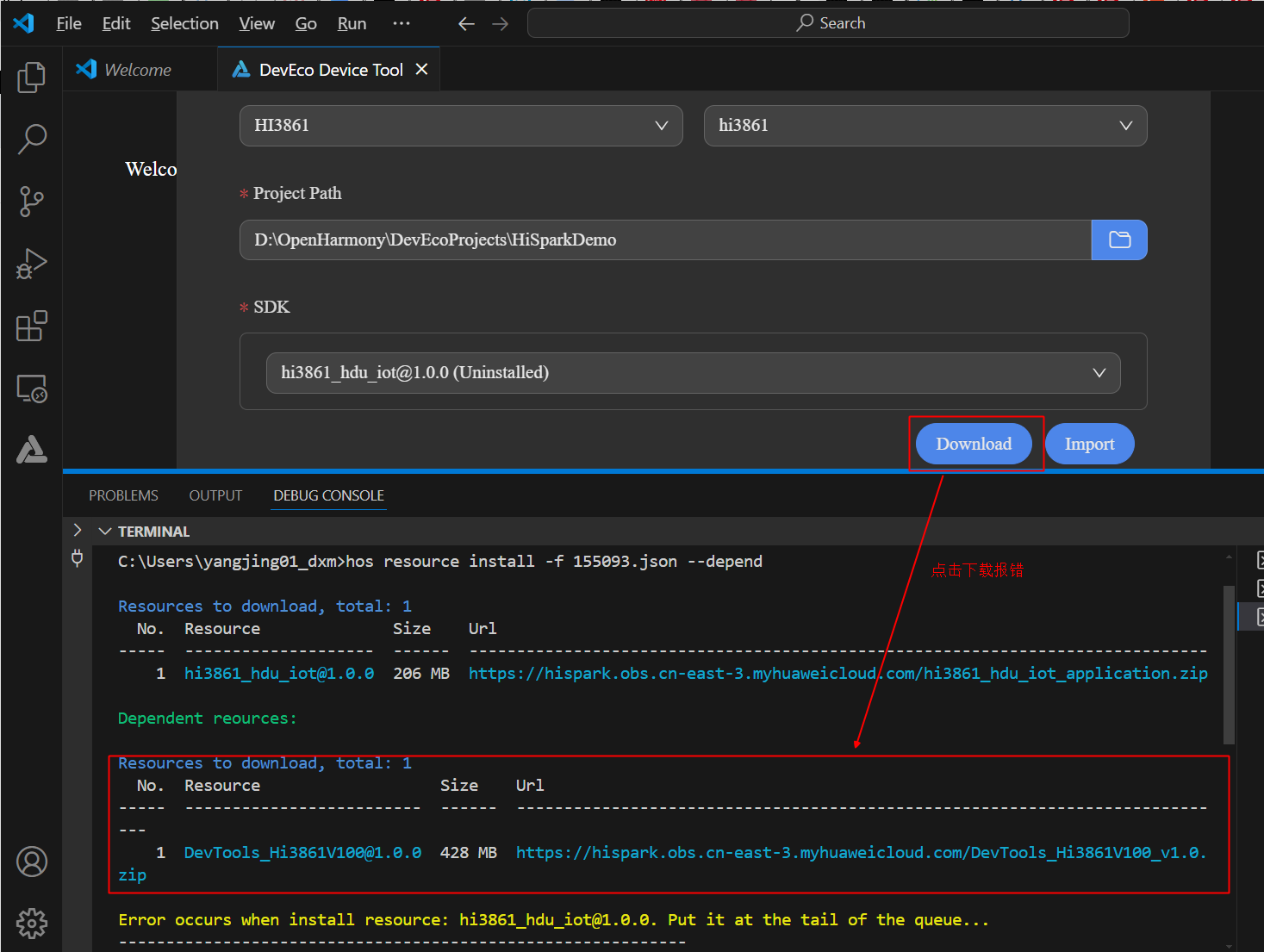Switch to the PROBLEMS panel tab

click(123, 495)
